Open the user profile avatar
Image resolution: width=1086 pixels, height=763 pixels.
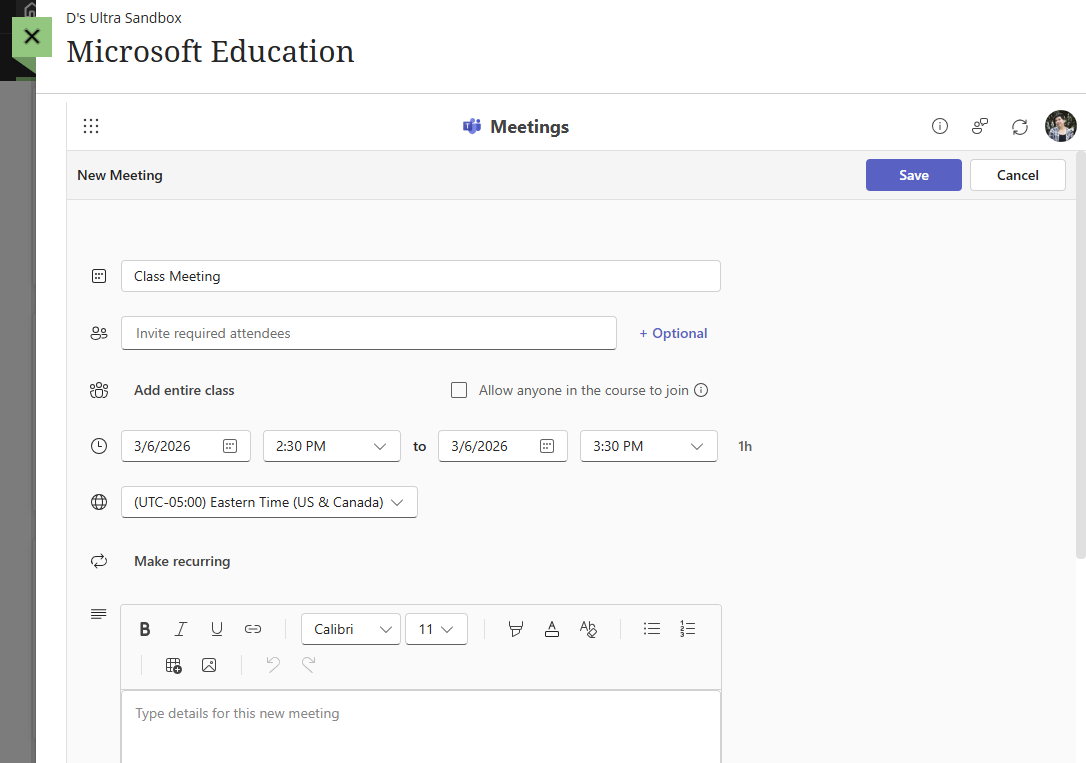point(1060,126)
